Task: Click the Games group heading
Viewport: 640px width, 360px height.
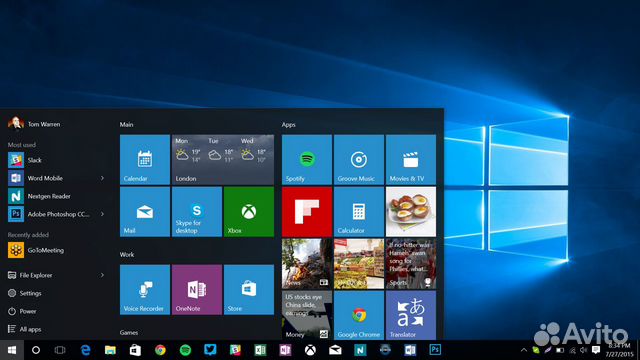Action: tap(129, 333)
